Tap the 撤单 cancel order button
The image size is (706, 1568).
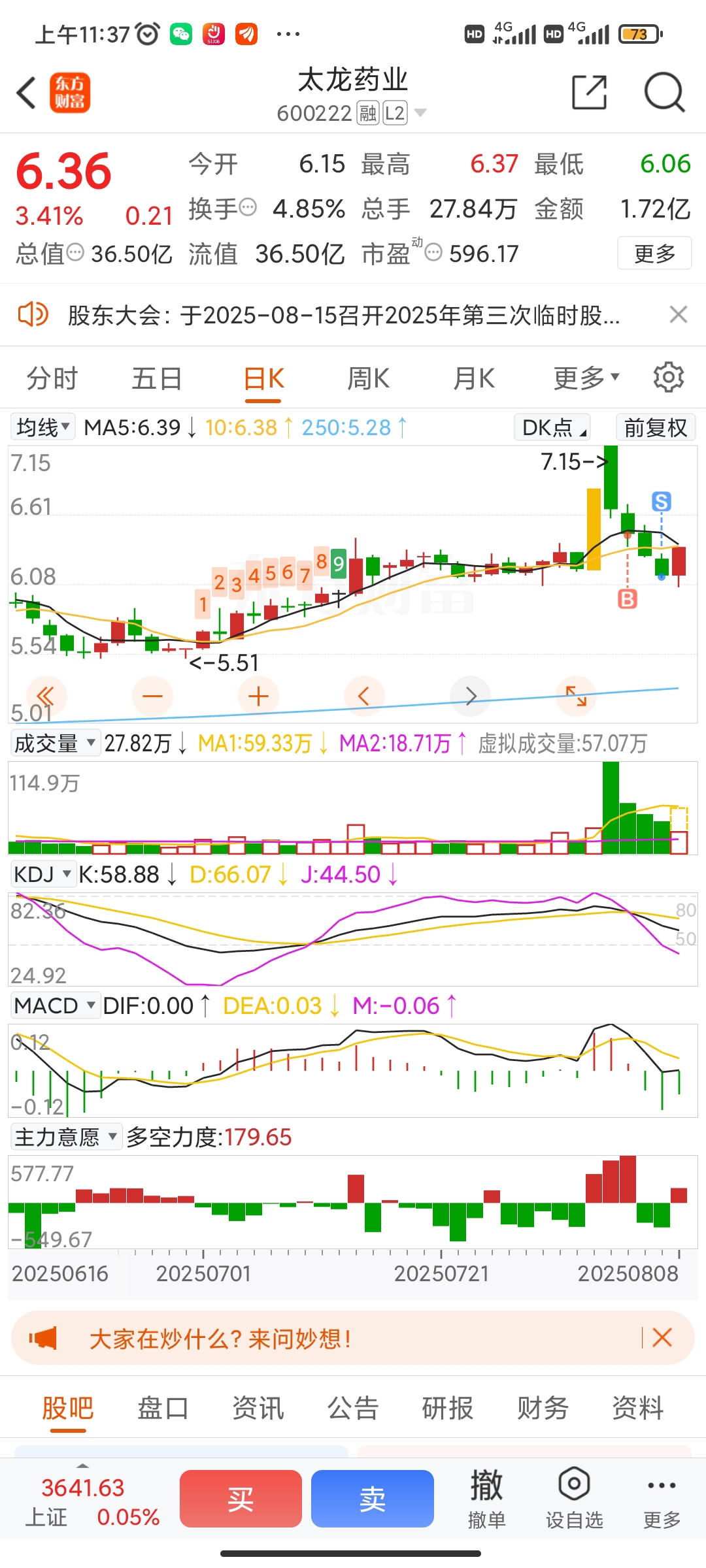point(487,1499)
